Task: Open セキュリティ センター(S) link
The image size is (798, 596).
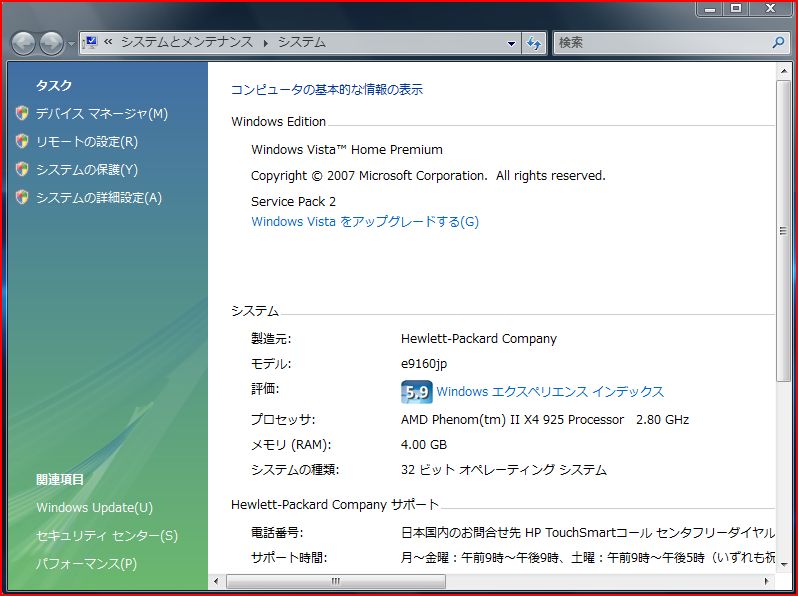Action: click(x=107, y=535)
